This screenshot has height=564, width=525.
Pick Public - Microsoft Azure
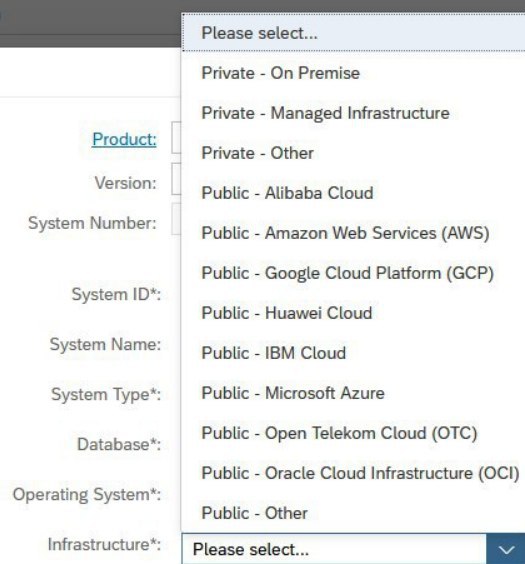353,392
